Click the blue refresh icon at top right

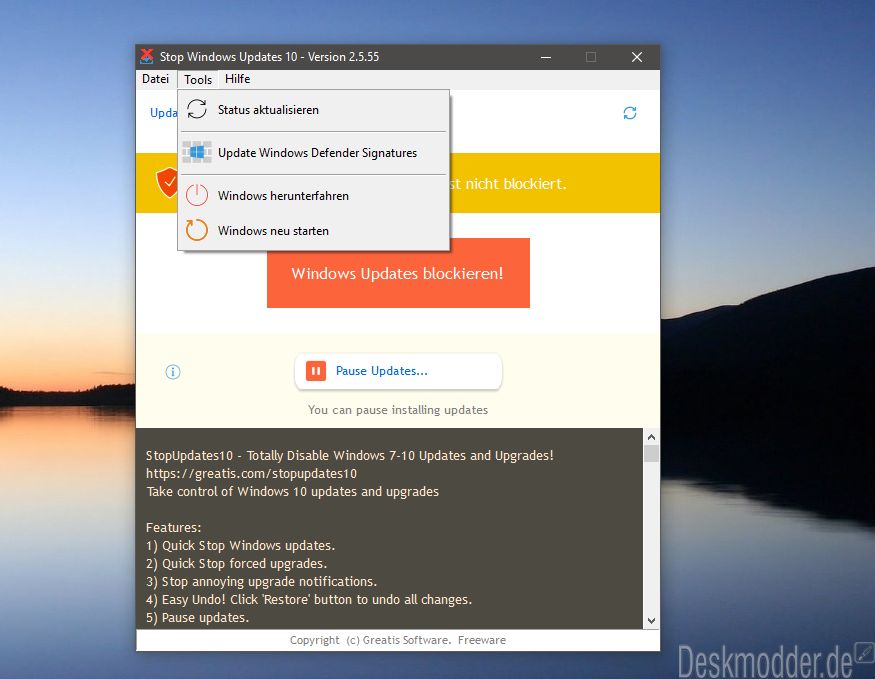pos(630,113)
